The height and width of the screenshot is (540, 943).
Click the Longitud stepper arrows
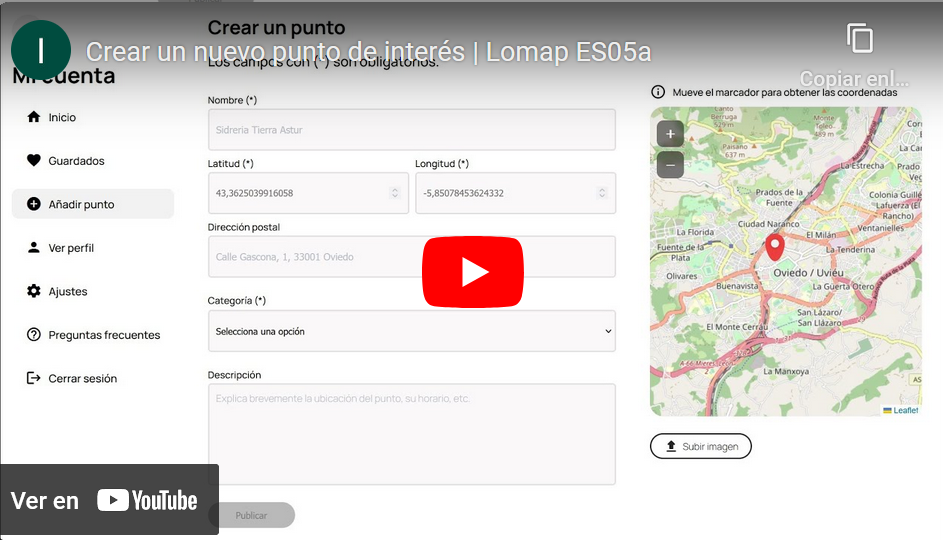602,192
